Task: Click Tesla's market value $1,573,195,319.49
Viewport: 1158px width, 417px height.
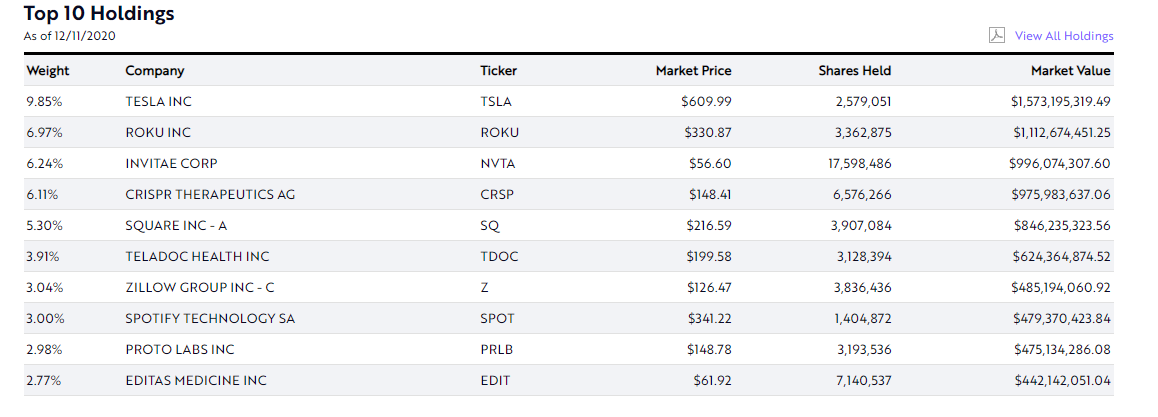Action: [1061, 102]
